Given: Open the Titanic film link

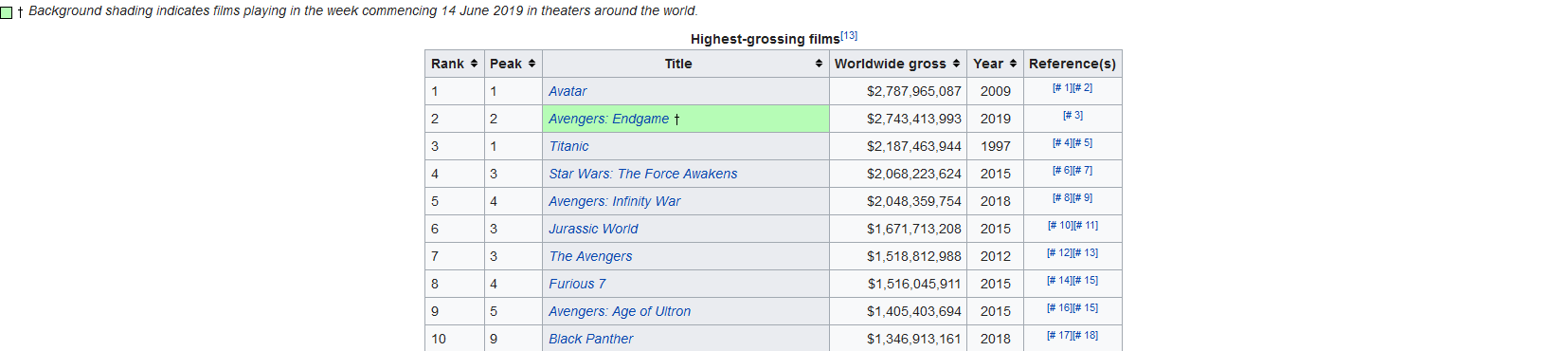Looking at the screenshot, I should point(568,146).
